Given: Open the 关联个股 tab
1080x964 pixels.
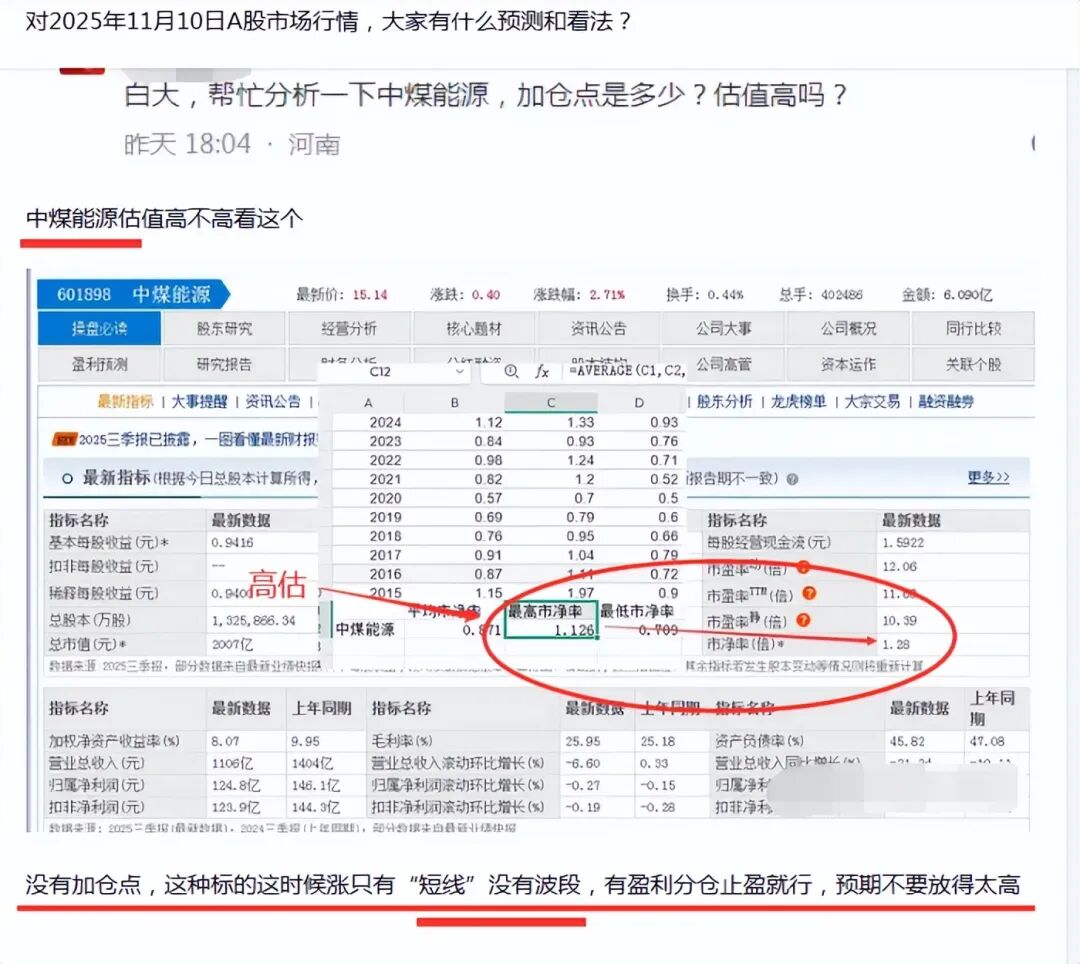Looking at the screenshot, I should (973, 364).
